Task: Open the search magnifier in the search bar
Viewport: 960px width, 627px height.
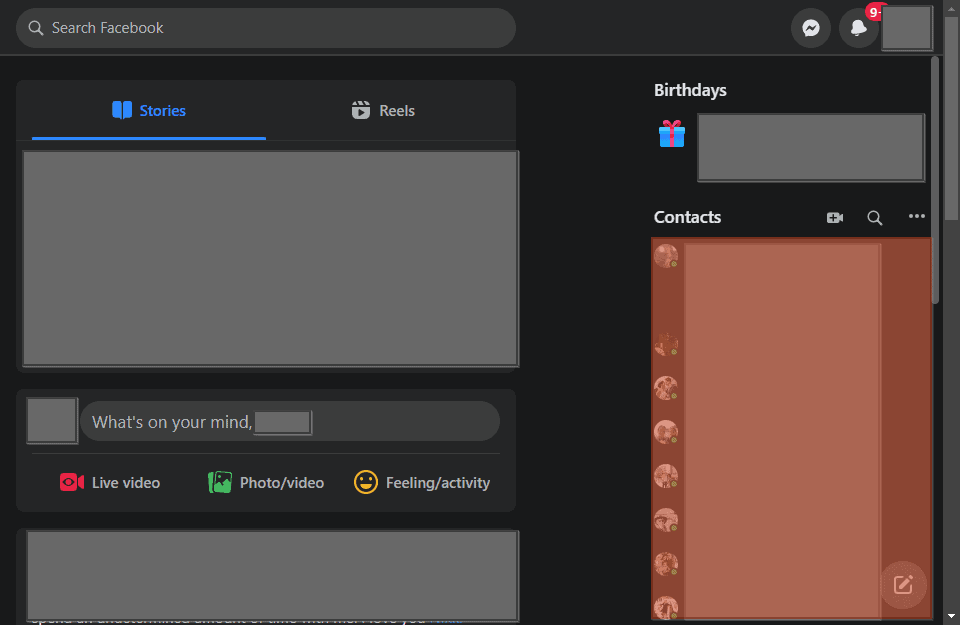Action: click(34, 27)
